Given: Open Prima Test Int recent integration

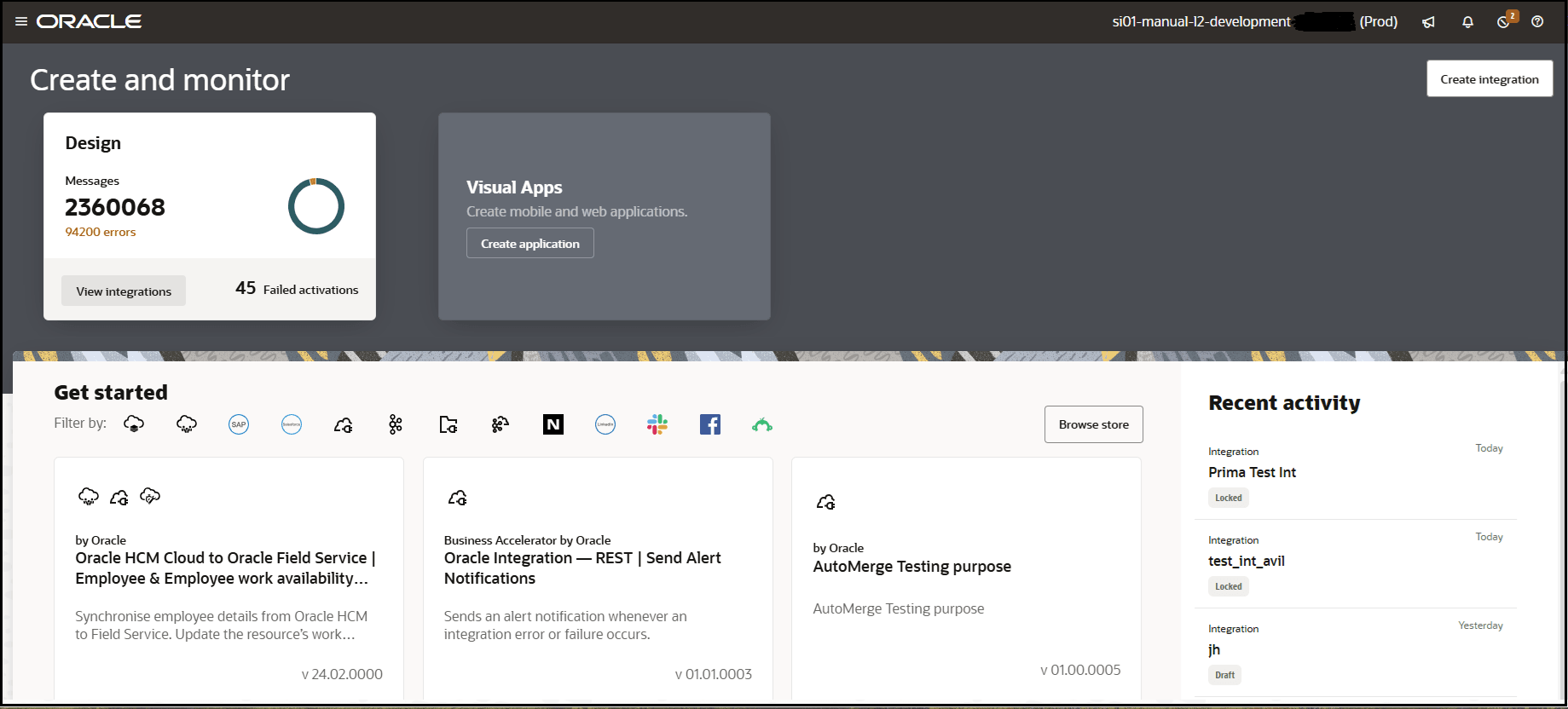Looking at the screenshot, I should (1252, 472).
